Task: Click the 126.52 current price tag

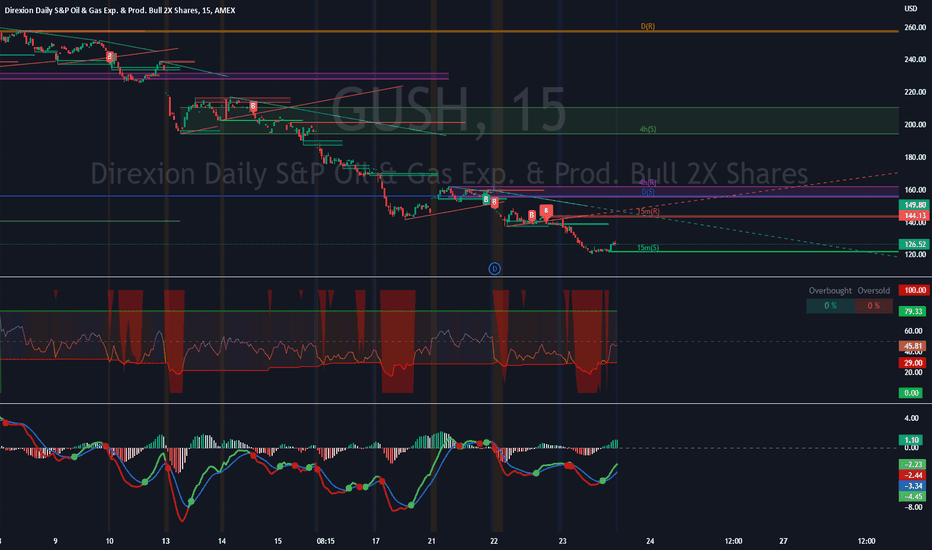Action: pos(915,244)
